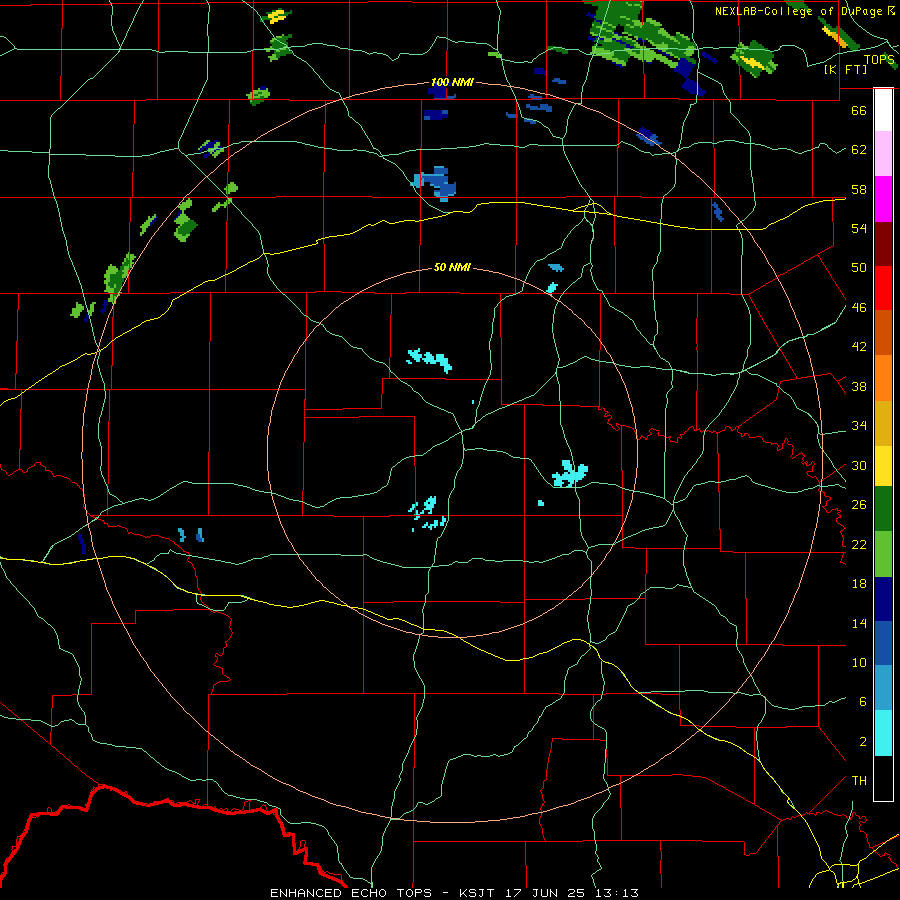Pick the light blue legend swatch
Image resolution: width=900 pixels, height=900 pixels.
[883, 688]
